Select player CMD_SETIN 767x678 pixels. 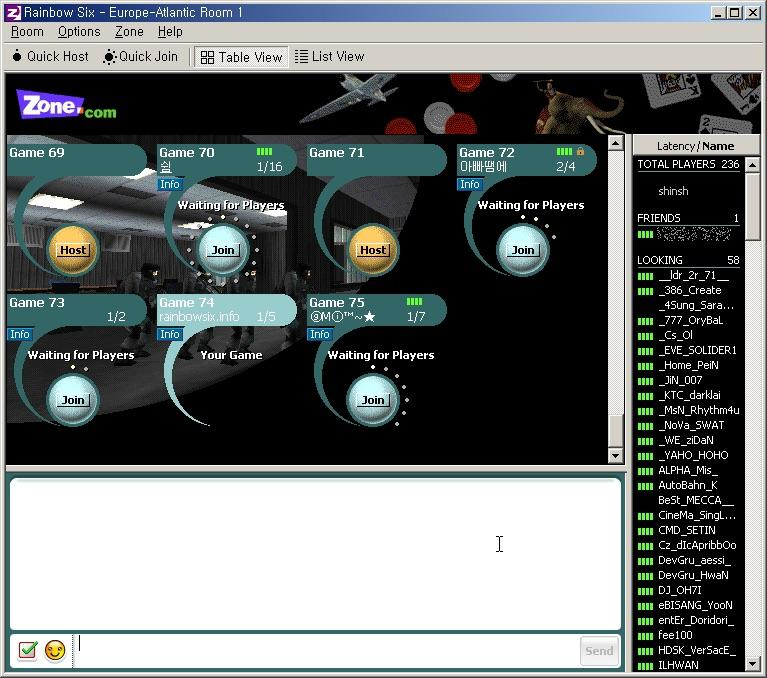[x=687, y=530]
